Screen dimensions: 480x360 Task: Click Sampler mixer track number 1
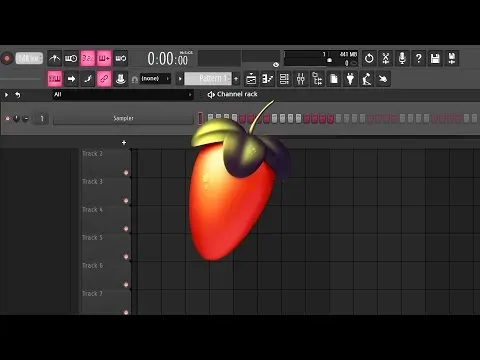[x=42, y=118]
